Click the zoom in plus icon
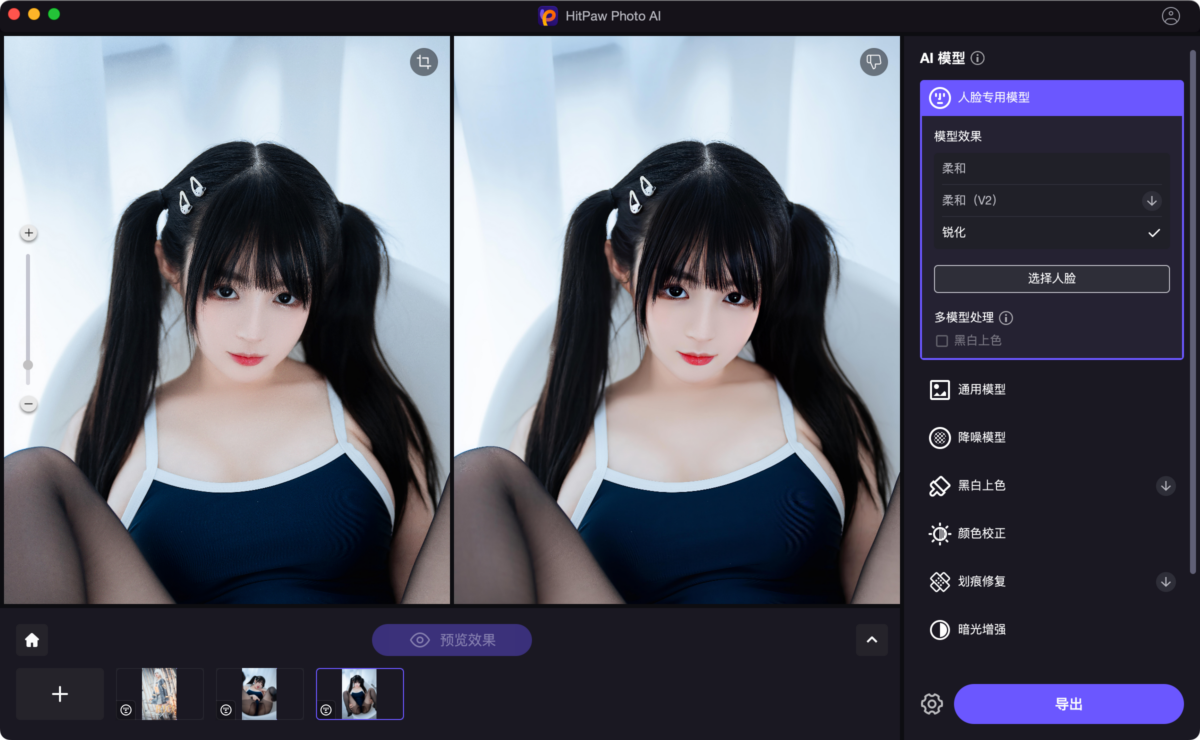The height and width of the screenshot is (740, 1200). (28, 233)
